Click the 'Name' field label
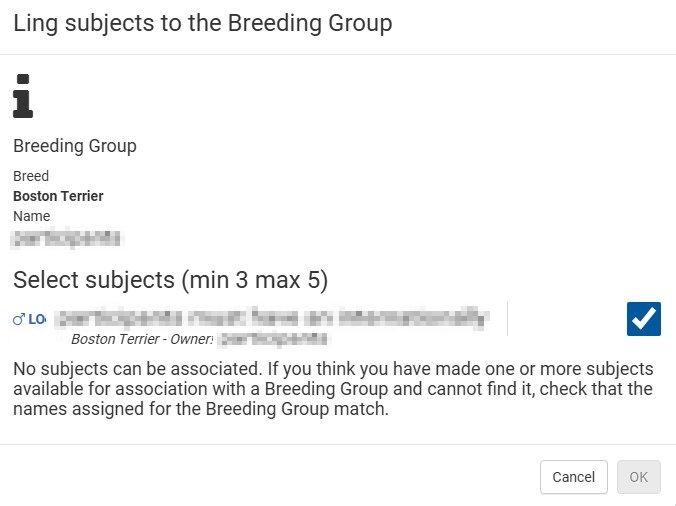 [x=31, y=216]
